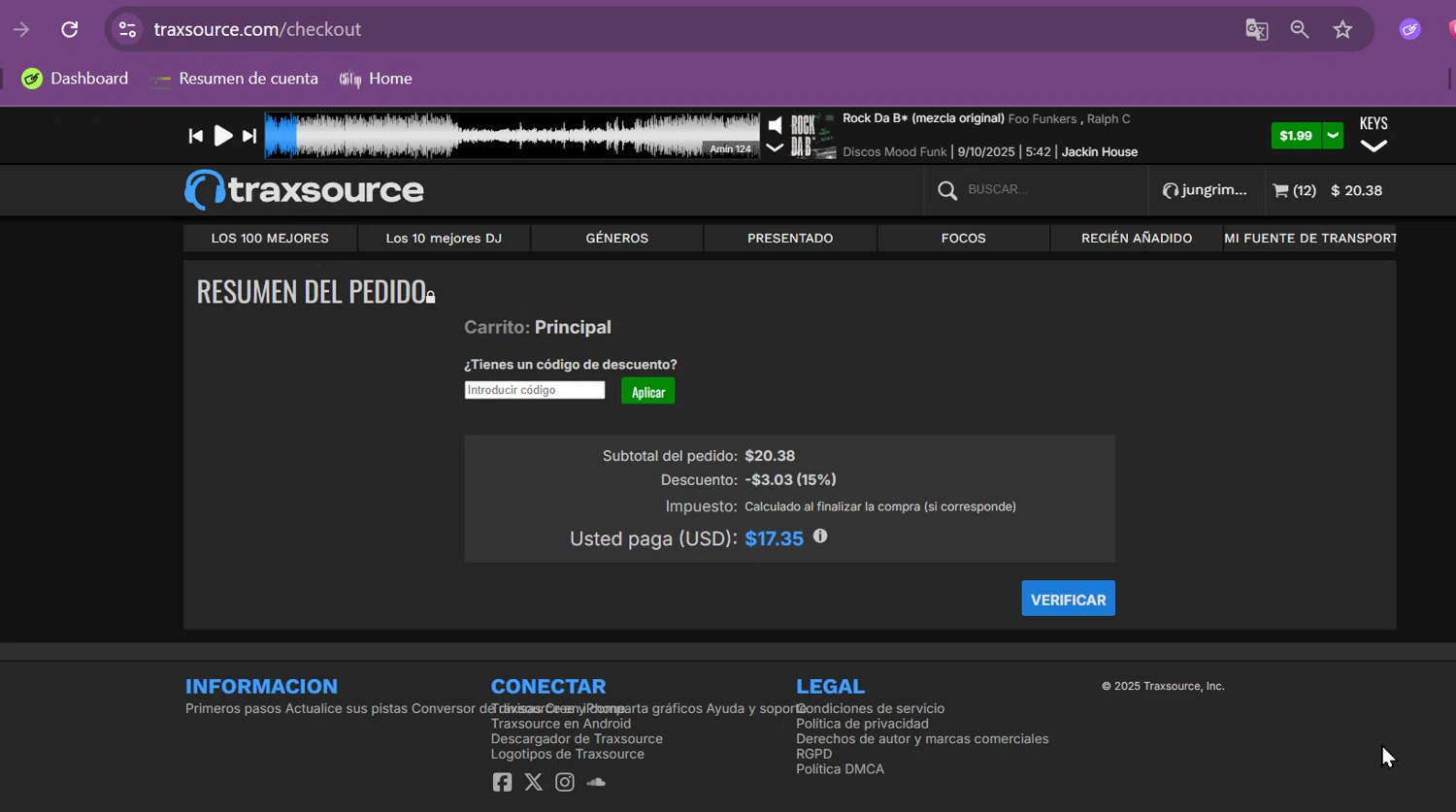Reload the page with the browser refresh icon
The width and height of the screenshot is (1456, 812).
[69, 29]
